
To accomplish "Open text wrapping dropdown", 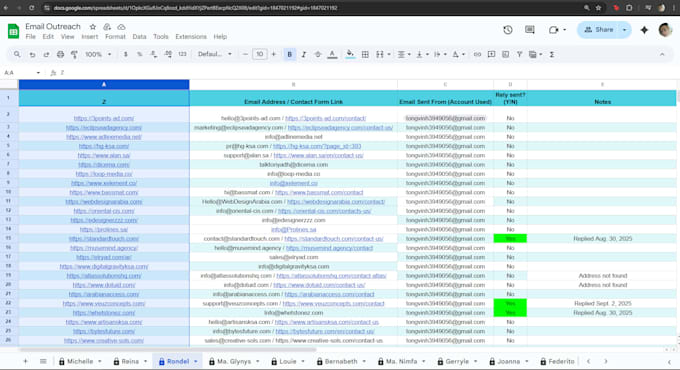I will point(440,54).
